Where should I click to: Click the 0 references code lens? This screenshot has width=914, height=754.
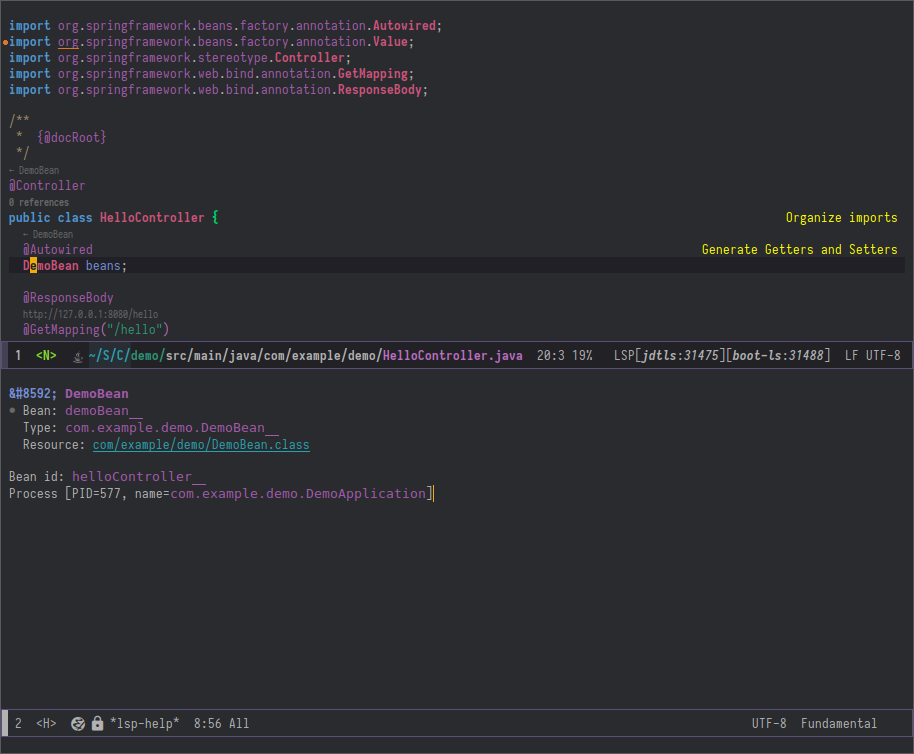pos(38,203)
